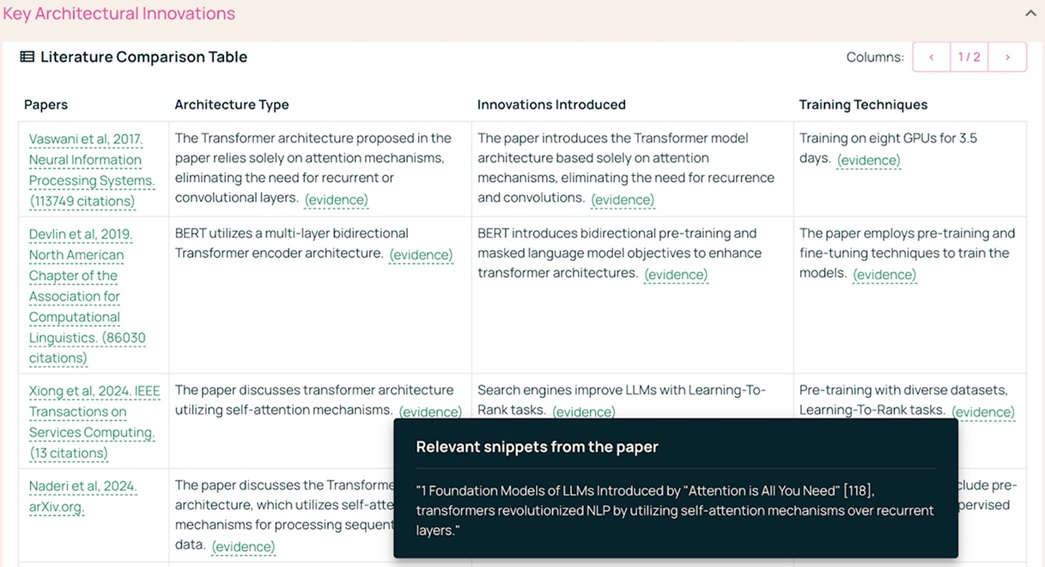
Task: Show evidence for Xiong self-attention architecture
Action: (430, 411)
